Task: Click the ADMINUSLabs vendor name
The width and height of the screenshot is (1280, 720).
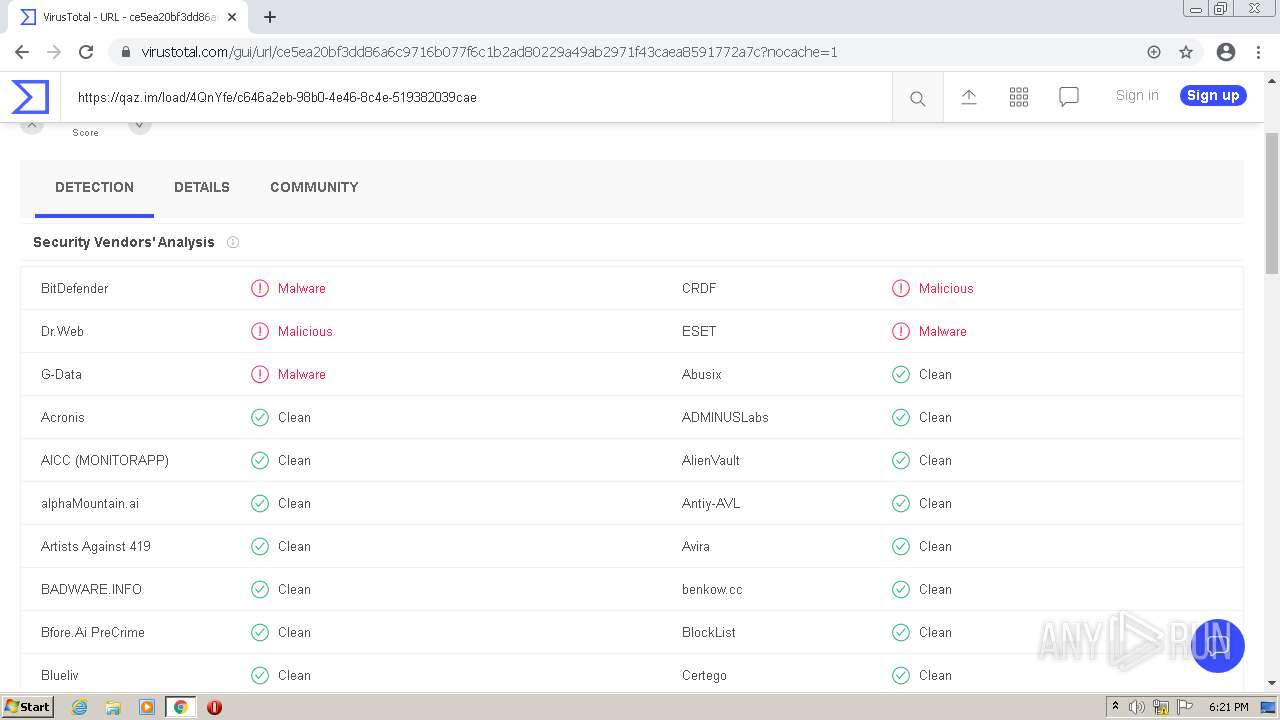Action: coord(725,417)
